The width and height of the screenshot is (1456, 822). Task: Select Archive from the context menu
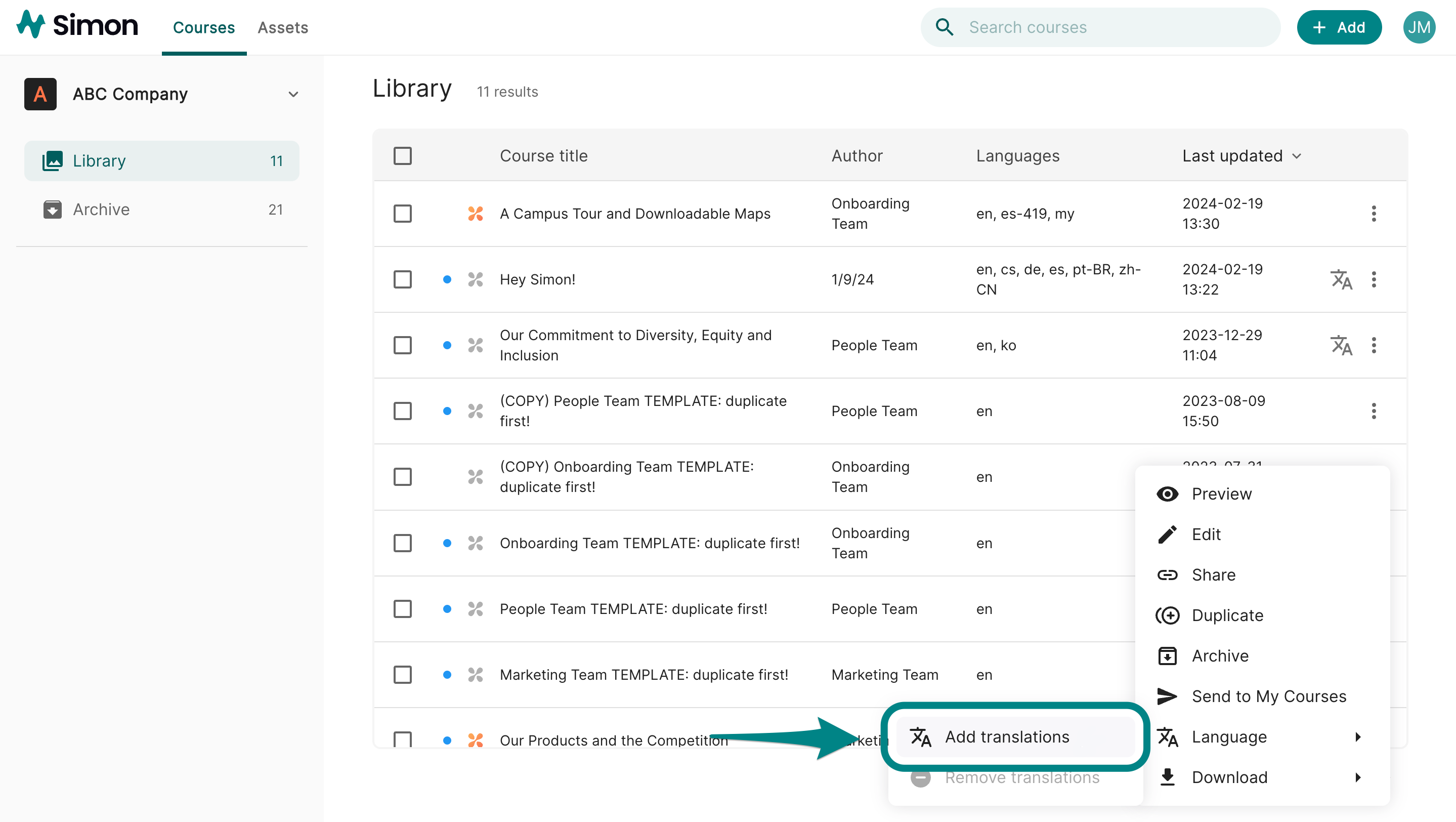(1262, 656)
